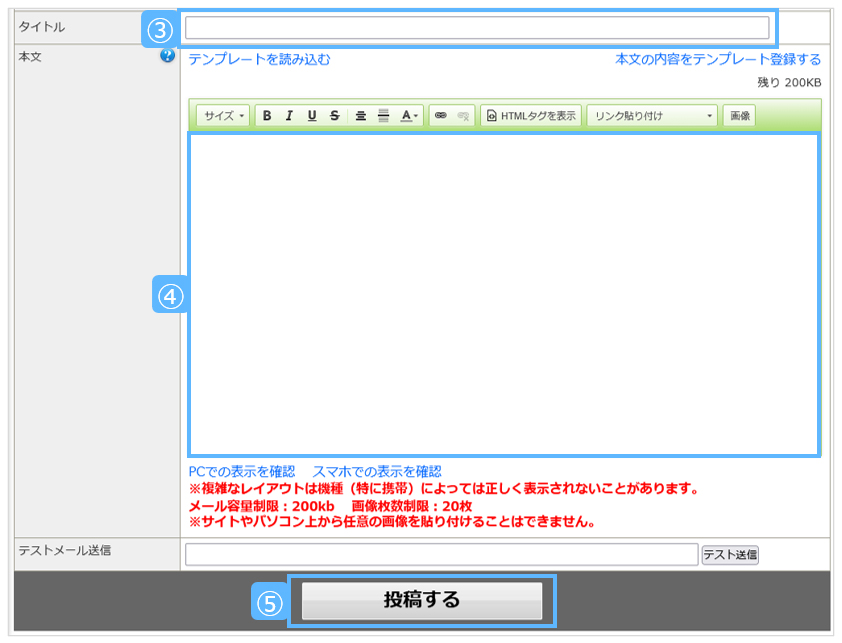Click the HTMLタグを表示 button
The image size is (842, 643).
pyautogui.click(x=531, y=116)
